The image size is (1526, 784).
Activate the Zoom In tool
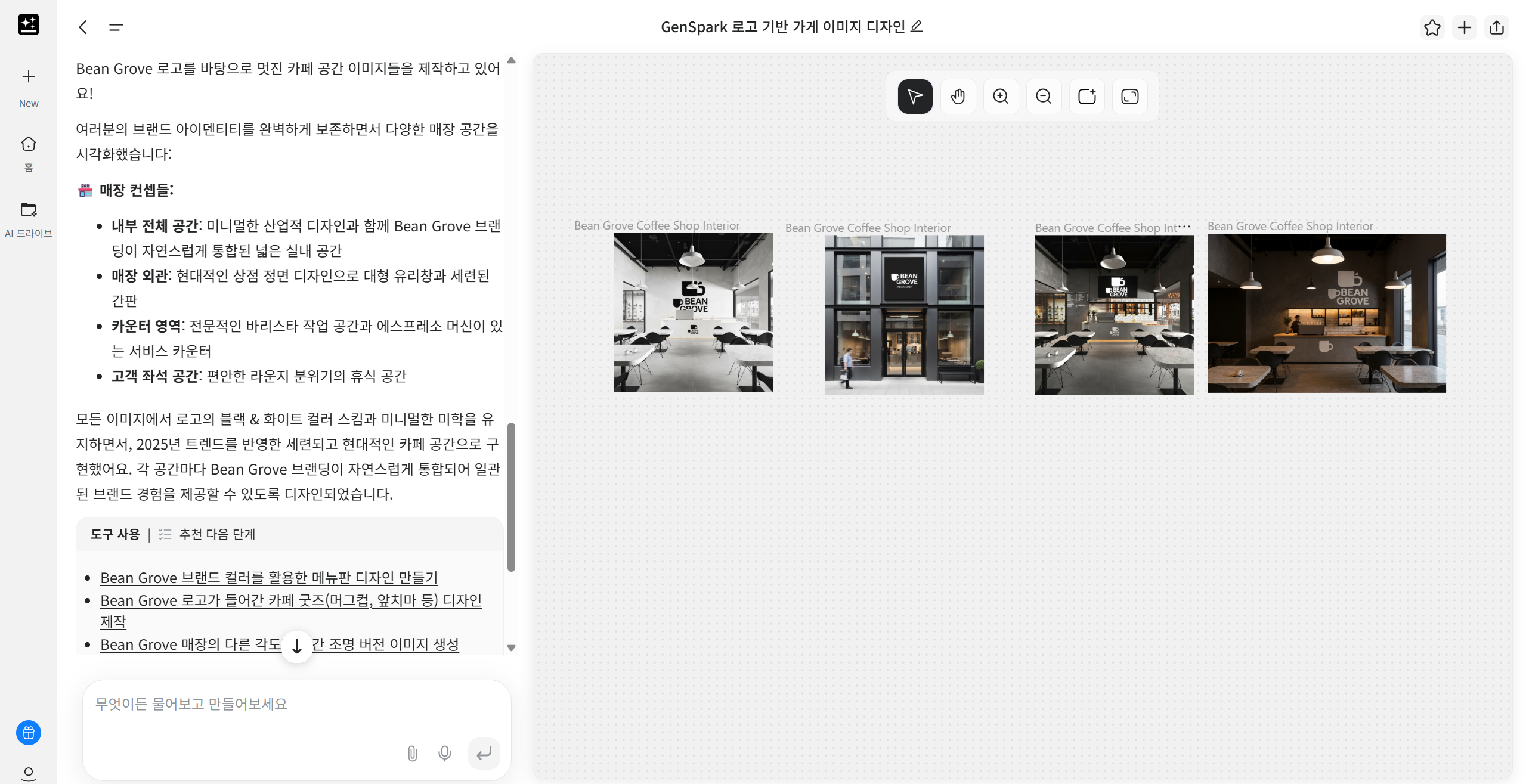(1001, 96)
